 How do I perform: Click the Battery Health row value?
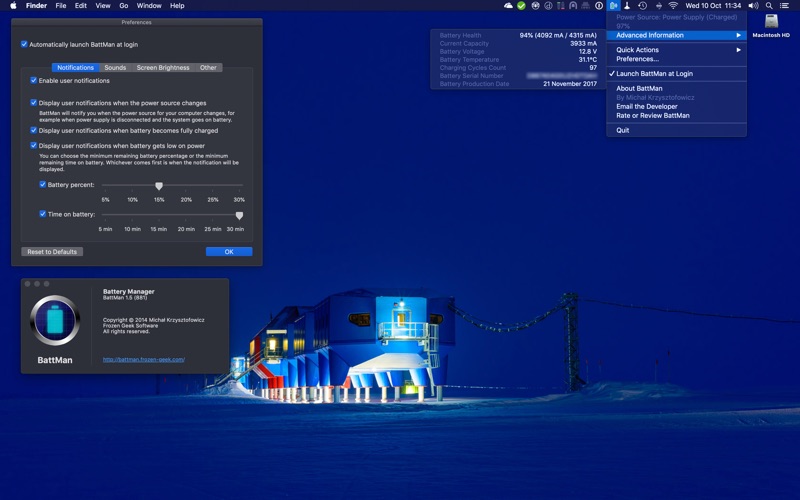pyautogui.click(x=558, y=36)
